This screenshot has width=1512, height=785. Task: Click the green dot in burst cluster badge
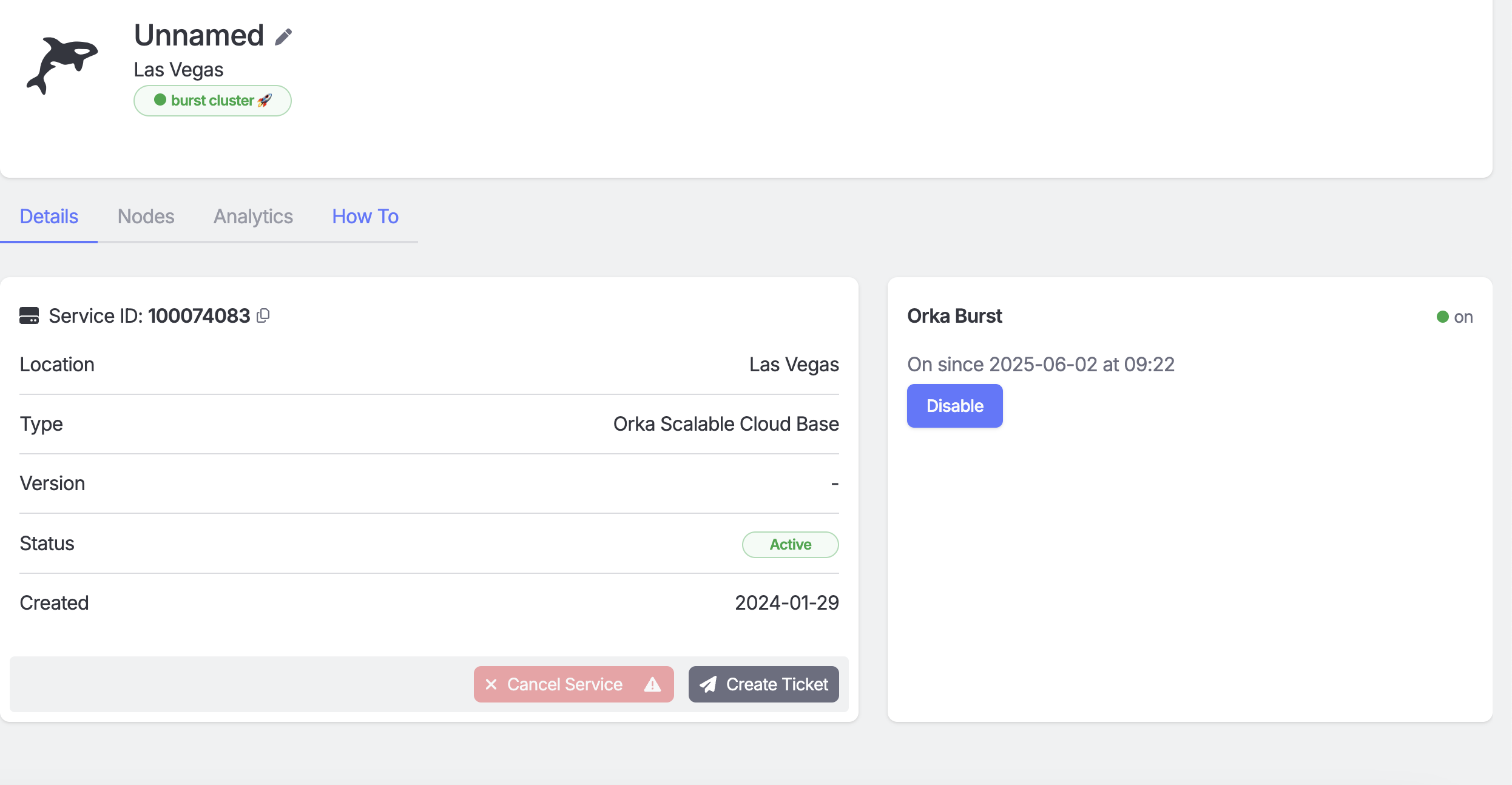pos(160,100)
